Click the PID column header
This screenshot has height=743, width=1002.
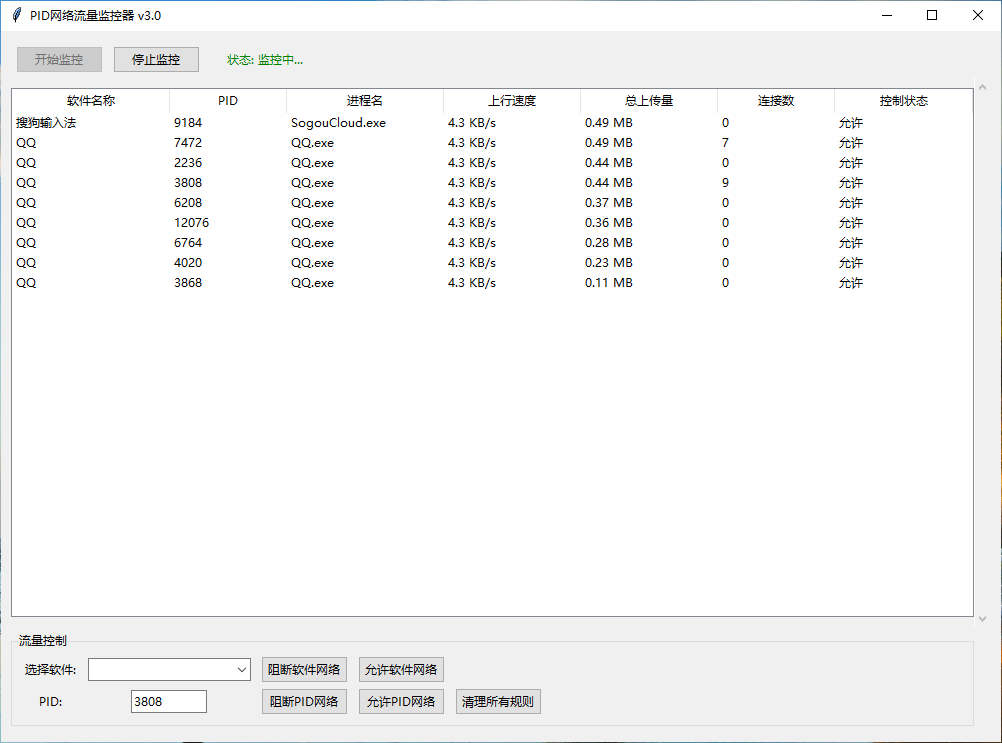pos(228,101)
